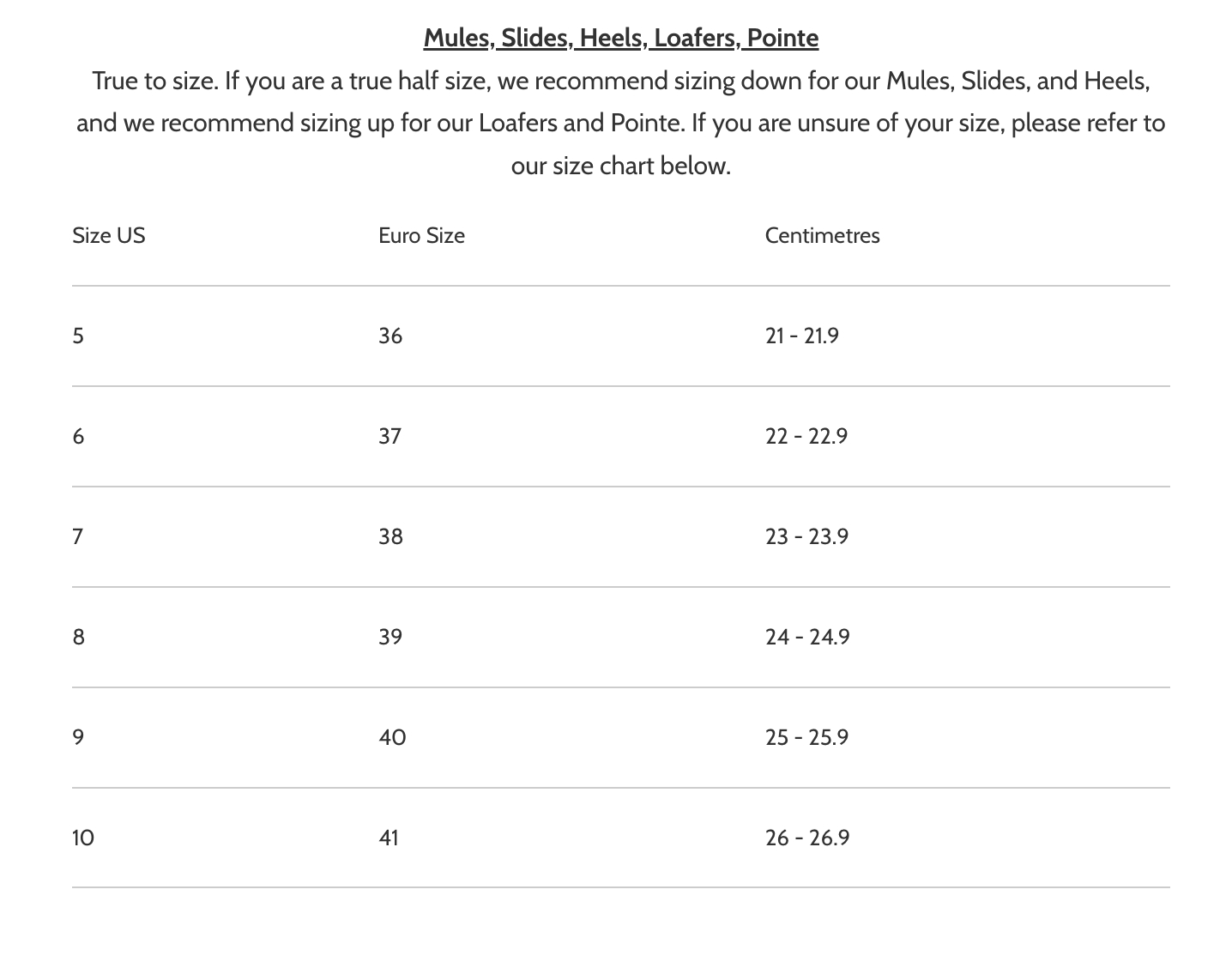Viewport: 1232px width, 956px height.
Task: Click Euro size 40 cell
Action: click(x=392, y=737)
